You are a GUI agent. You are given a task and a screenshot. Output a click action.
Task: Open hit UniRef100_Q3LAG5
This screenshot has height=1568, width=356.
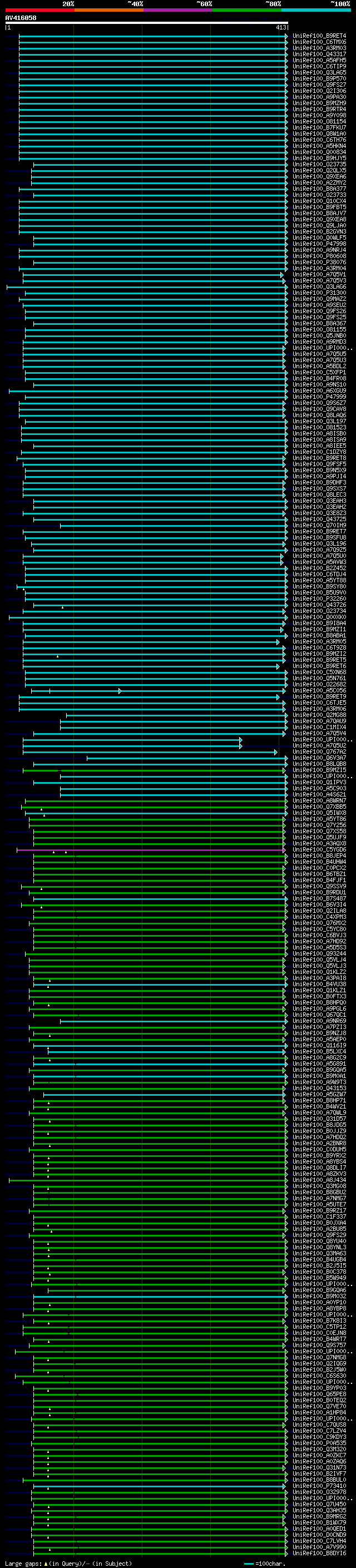coord(319,72)
